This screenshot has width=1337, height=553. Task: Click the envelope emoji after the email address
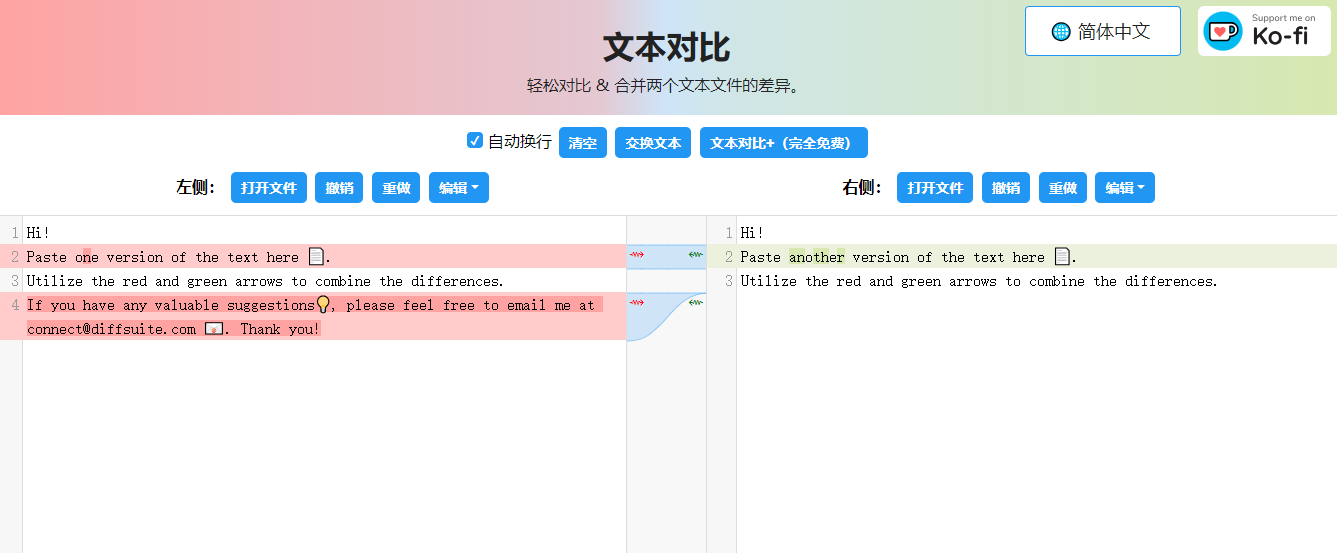213,329
